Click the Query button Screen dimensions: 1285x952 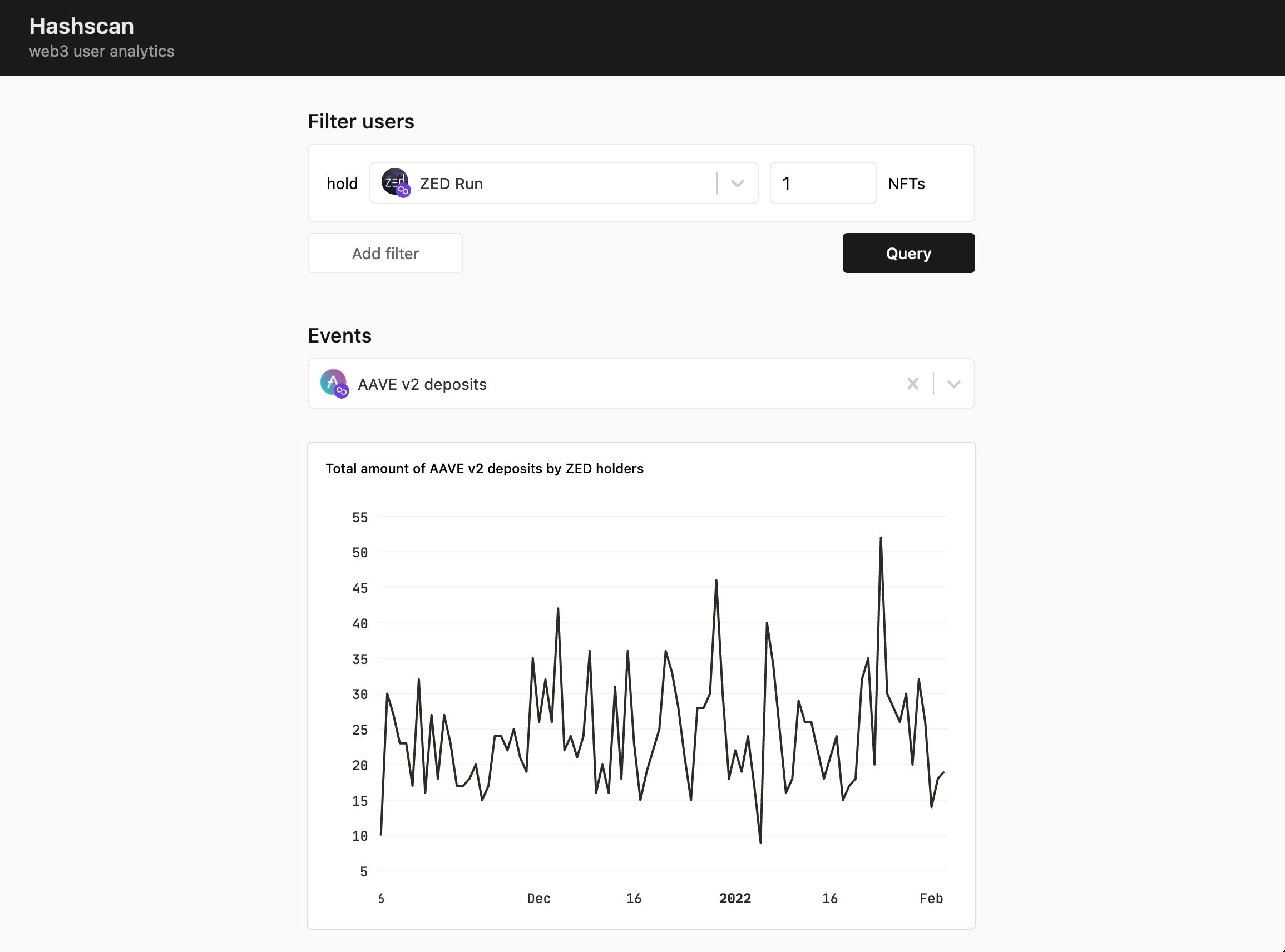click(x=908, y=253)
